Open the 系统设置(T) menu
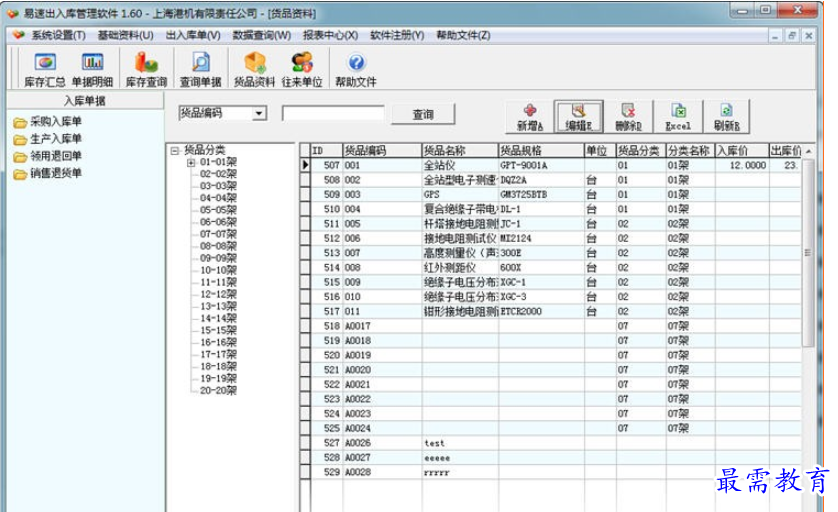 (x=58, y=35)
